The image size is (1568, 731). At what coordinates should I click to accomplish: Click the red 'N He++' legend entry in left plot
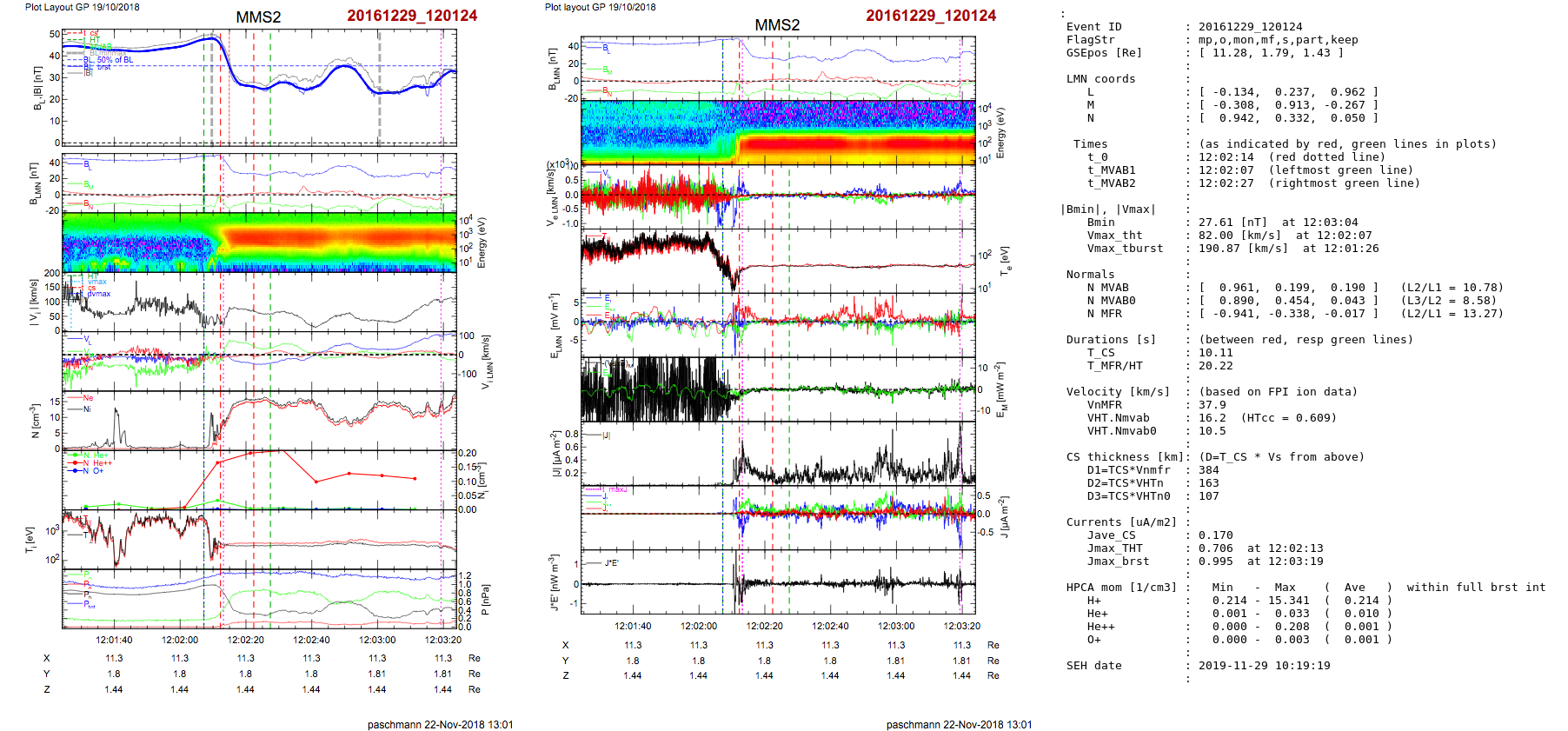coord(92,463)
